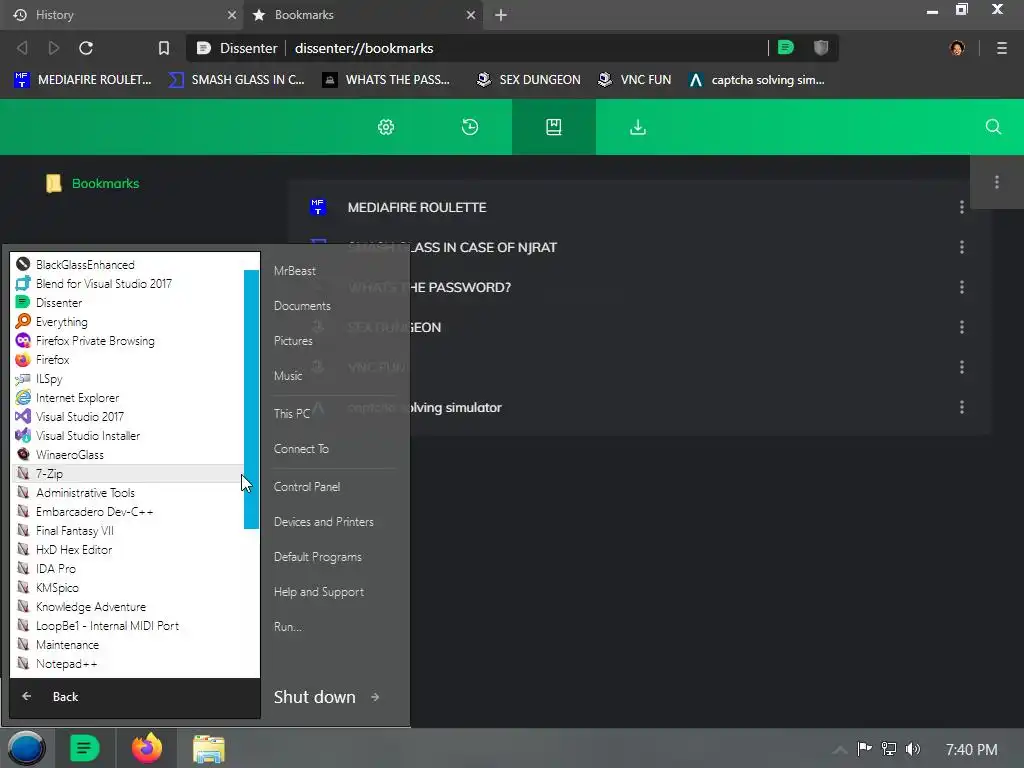
Task: Open Dissenter from the taskbar
Action: click(84, 748)
